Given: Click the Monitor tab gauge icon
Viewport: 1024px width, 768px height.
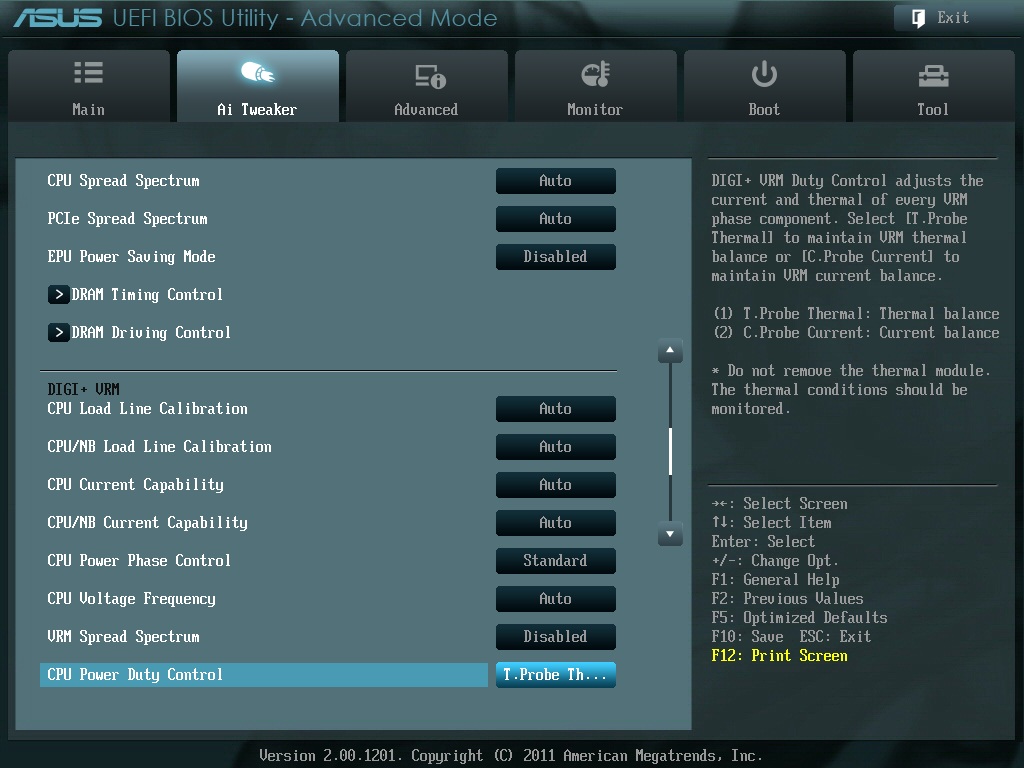Looking at the screenshot, I should (x=596, y=74).
